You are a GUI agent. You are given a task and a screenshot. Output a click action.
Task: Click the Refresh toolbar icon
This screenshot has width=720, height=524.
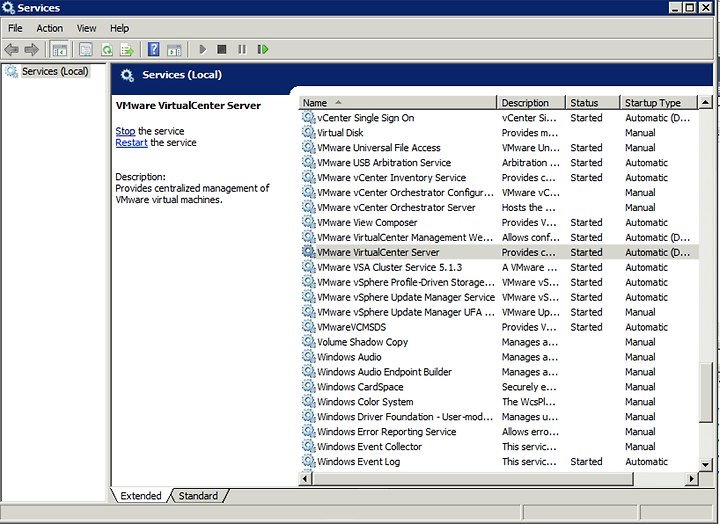(x=107, y=49)
